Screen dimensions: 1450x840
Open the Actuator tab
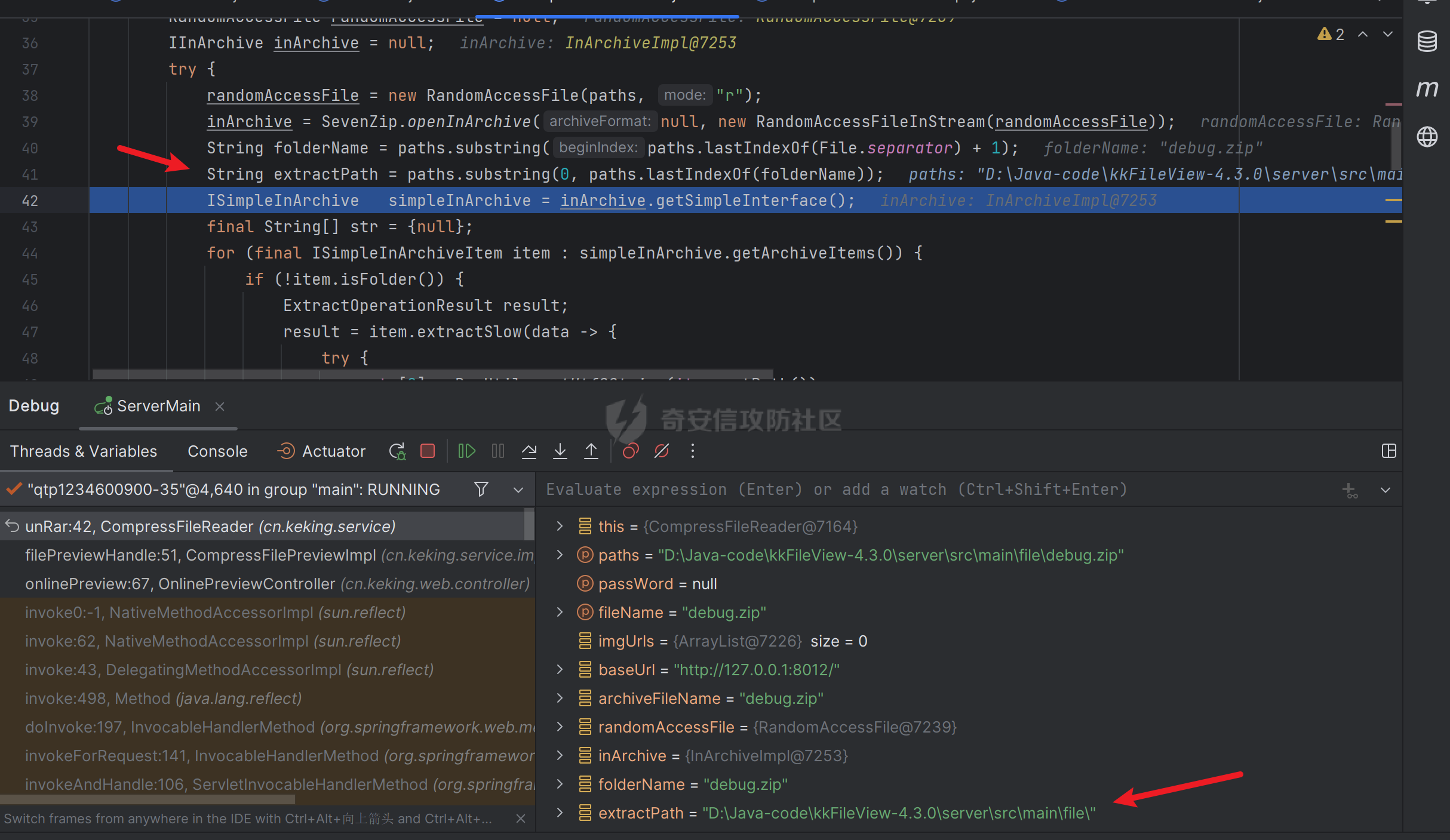(x=322, y=451)
